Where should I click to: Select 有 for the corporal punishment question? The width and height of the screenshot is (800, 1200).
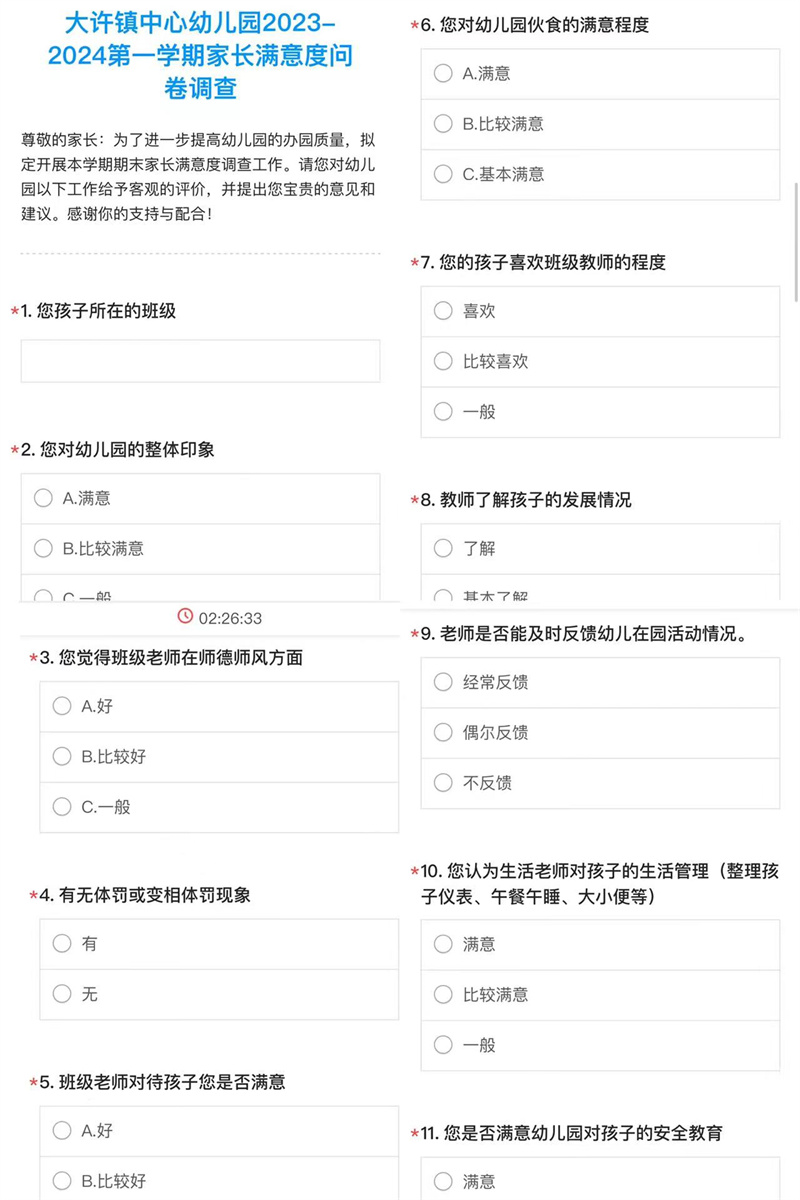(x=62, y=944)
